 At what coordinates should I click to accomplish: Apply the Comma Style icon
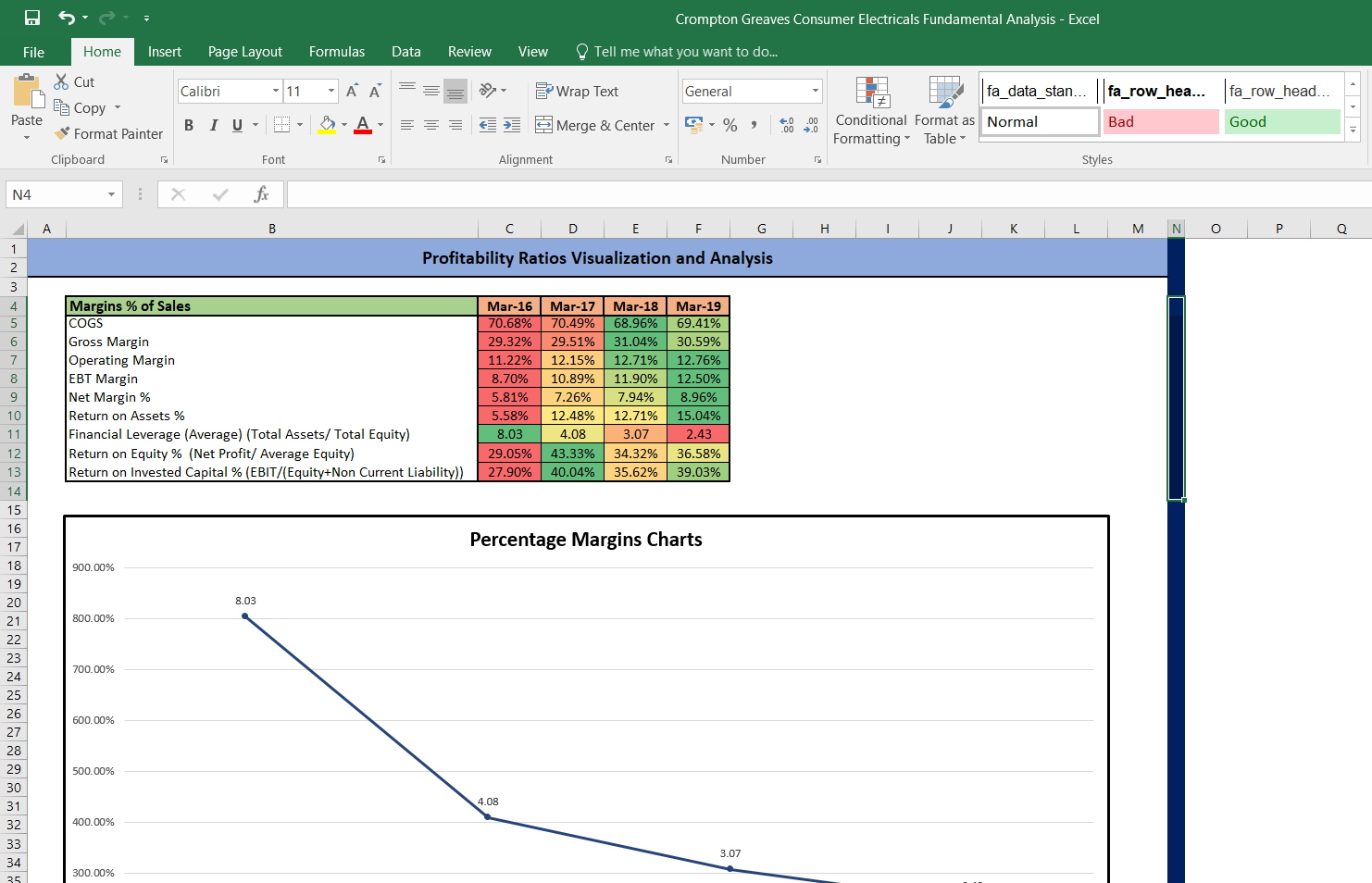[x=755, y=125]
